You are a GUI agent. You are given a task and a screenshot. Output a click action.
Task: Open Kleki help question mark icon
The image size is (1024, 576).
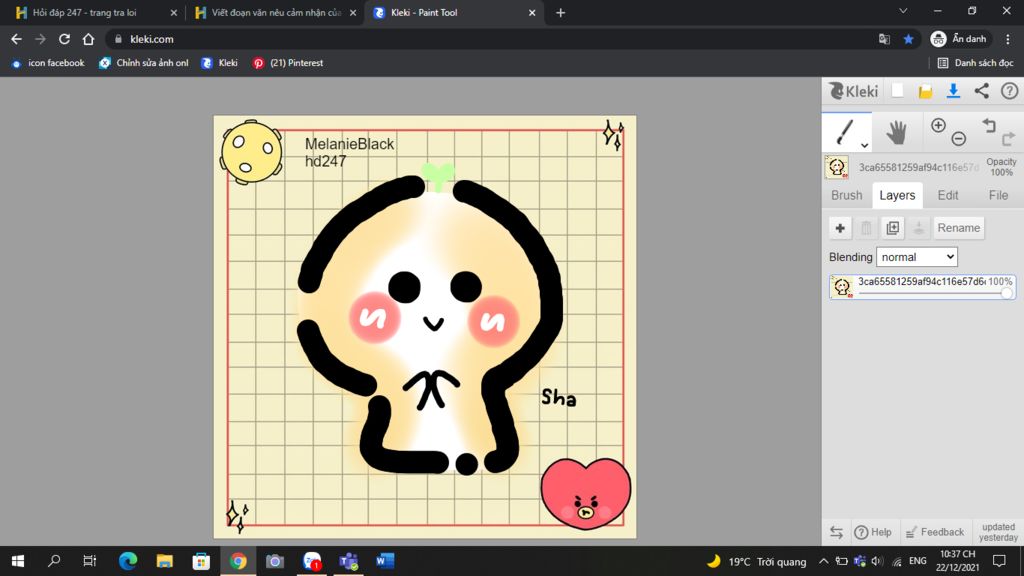(1009, 91)
